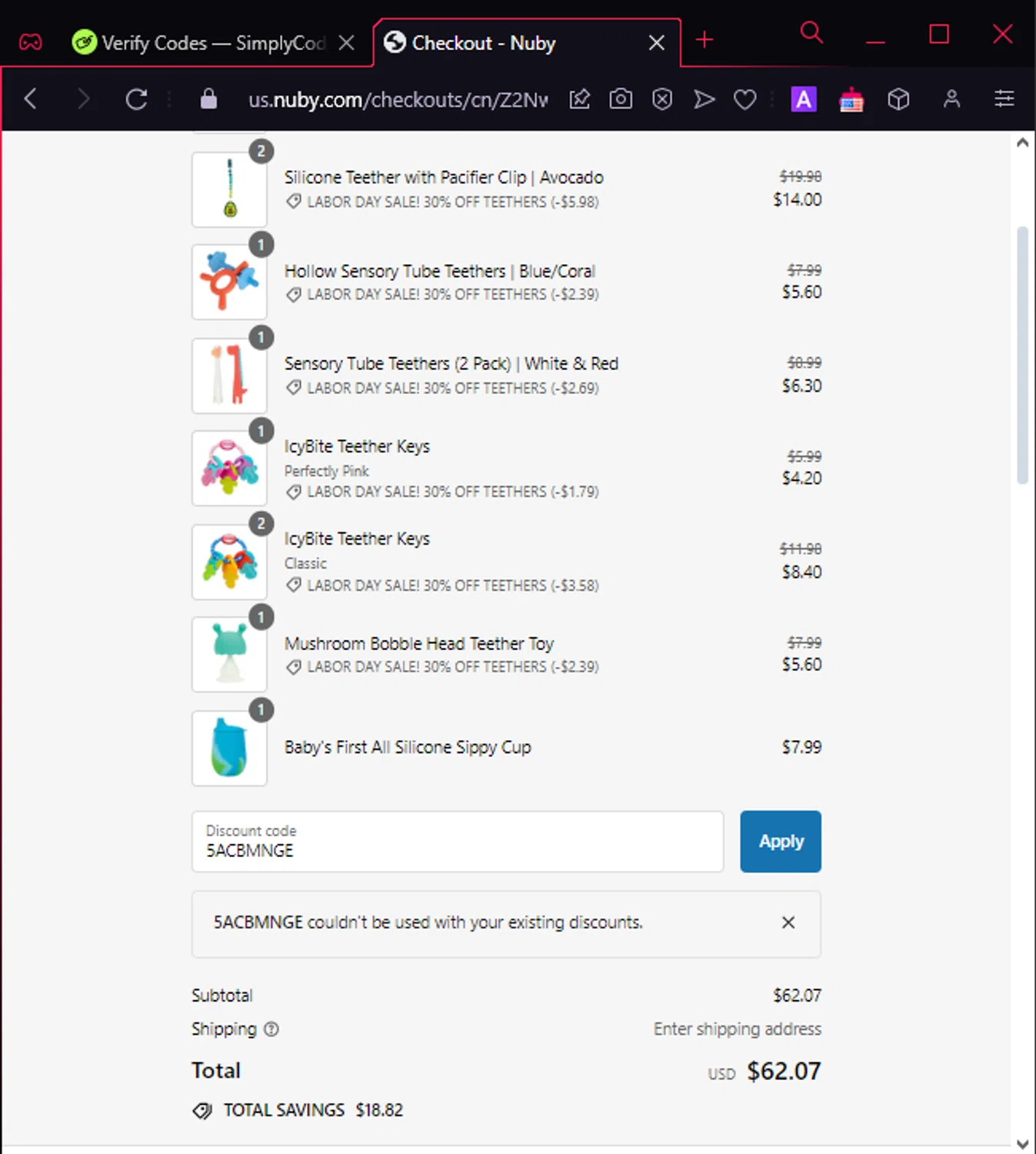This screenshot has height=1154, width=1036.
Task: Click the Shipping help question mark icon
Action: click(271, 1029)
